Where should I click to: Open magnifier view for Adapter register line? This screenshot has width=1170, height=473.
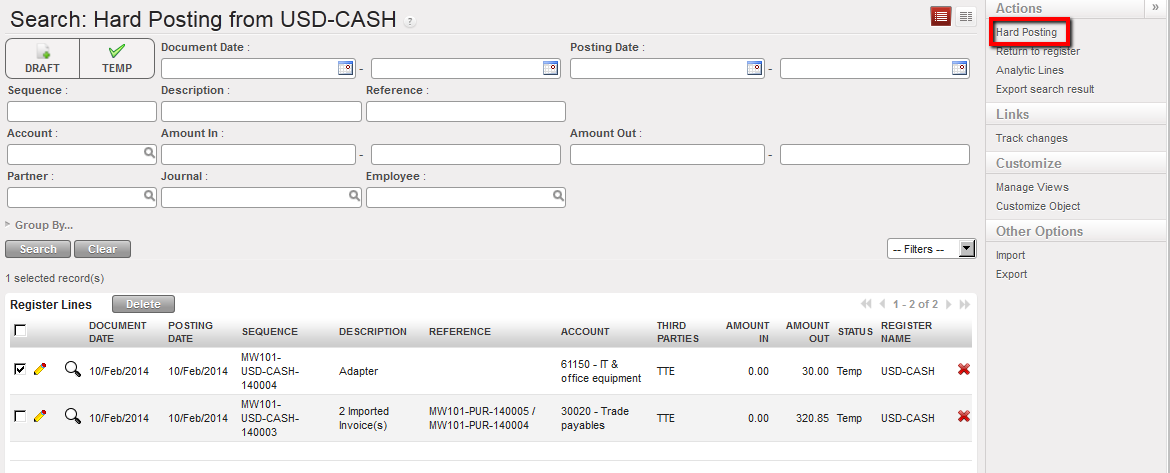[x=72, y=370]
